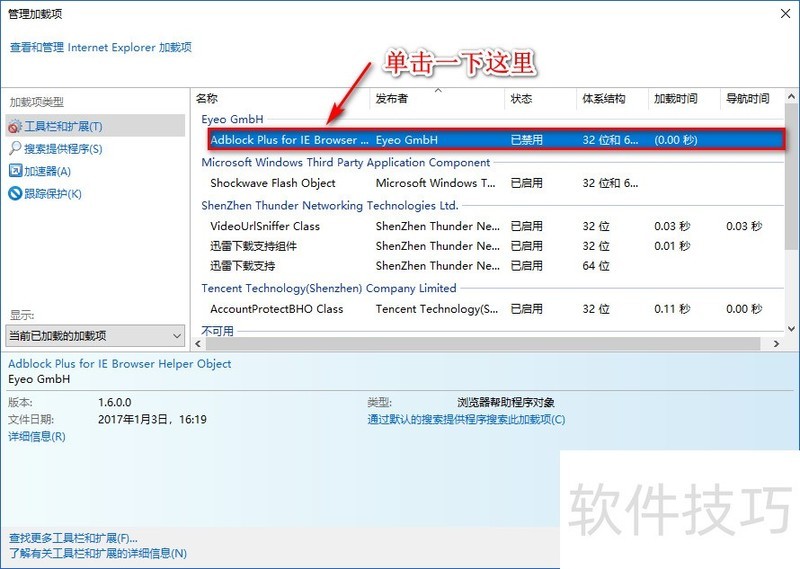This screenshot has height=569, width=800.
Task: Click type value 浏览器帮助程序对象
Action: point(506,402)
